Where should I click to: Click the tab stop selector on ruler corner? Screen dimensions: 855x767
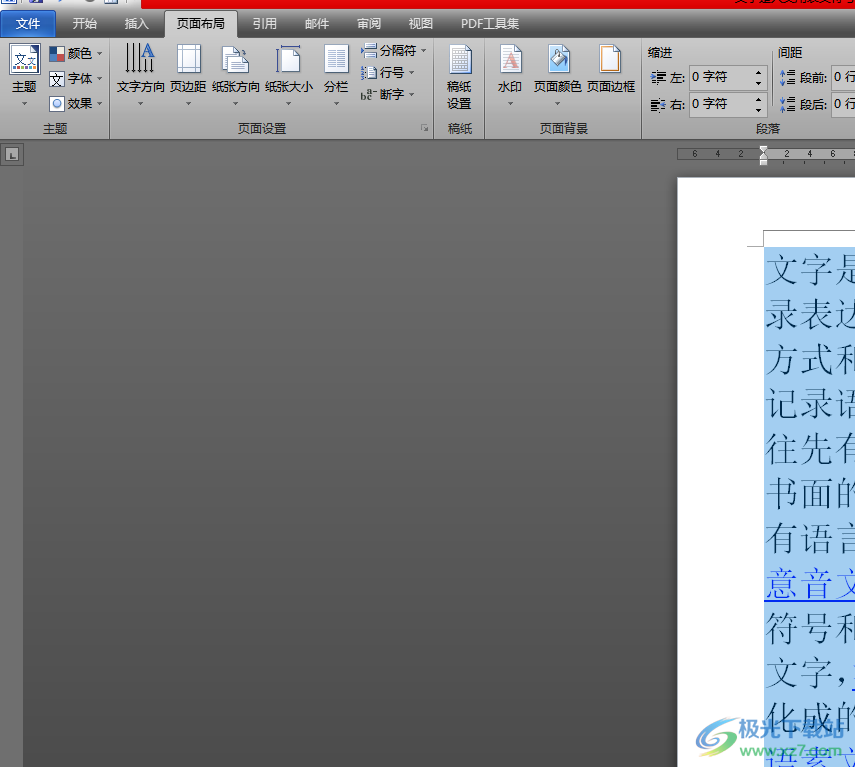point(12,155)
